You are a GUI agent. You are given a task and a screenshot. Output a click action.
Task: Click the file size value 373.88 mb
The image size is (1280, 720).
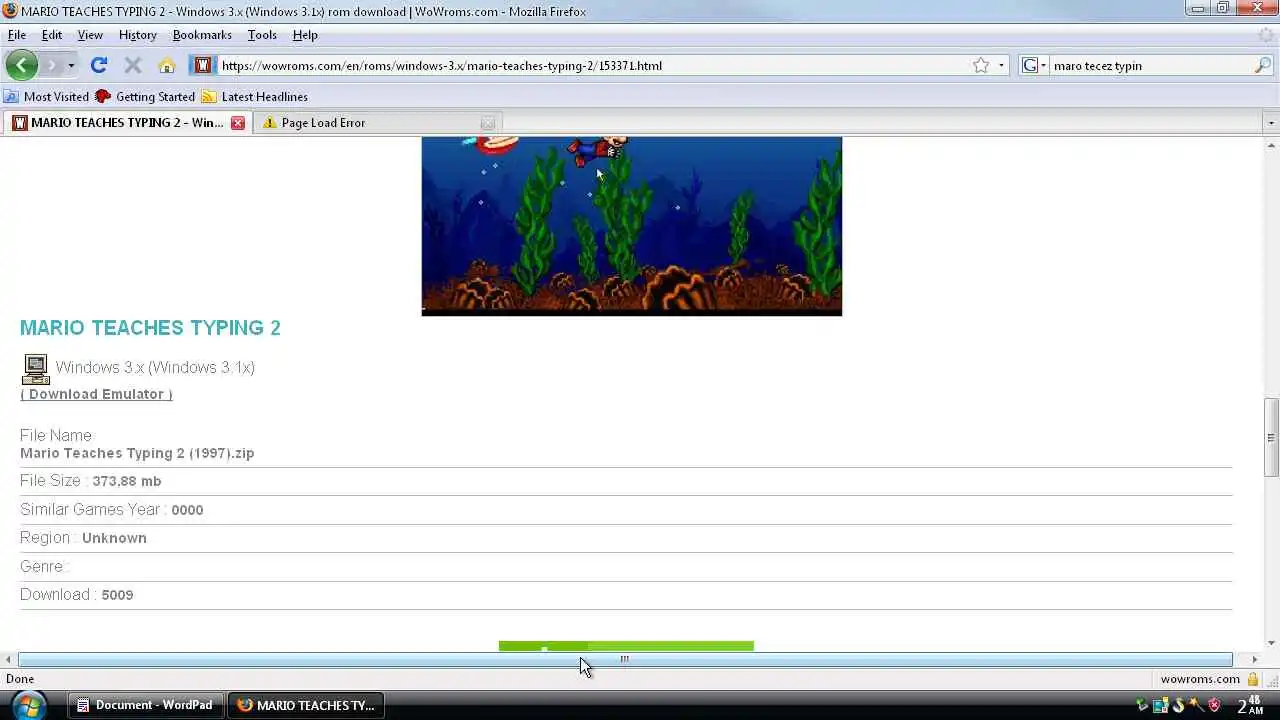(126, 481)
